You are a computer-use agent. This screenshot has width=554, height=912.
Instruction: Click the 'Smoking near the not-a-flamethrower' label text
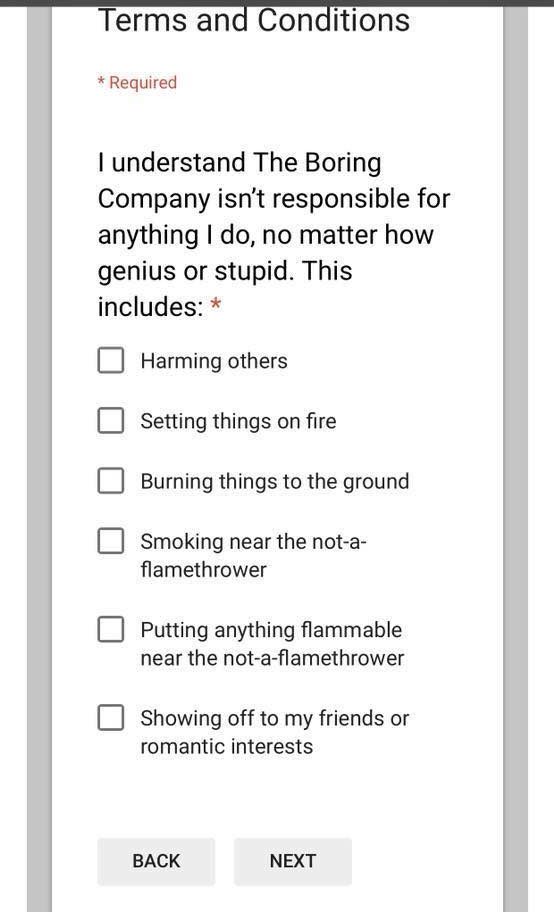coord(254,555)
